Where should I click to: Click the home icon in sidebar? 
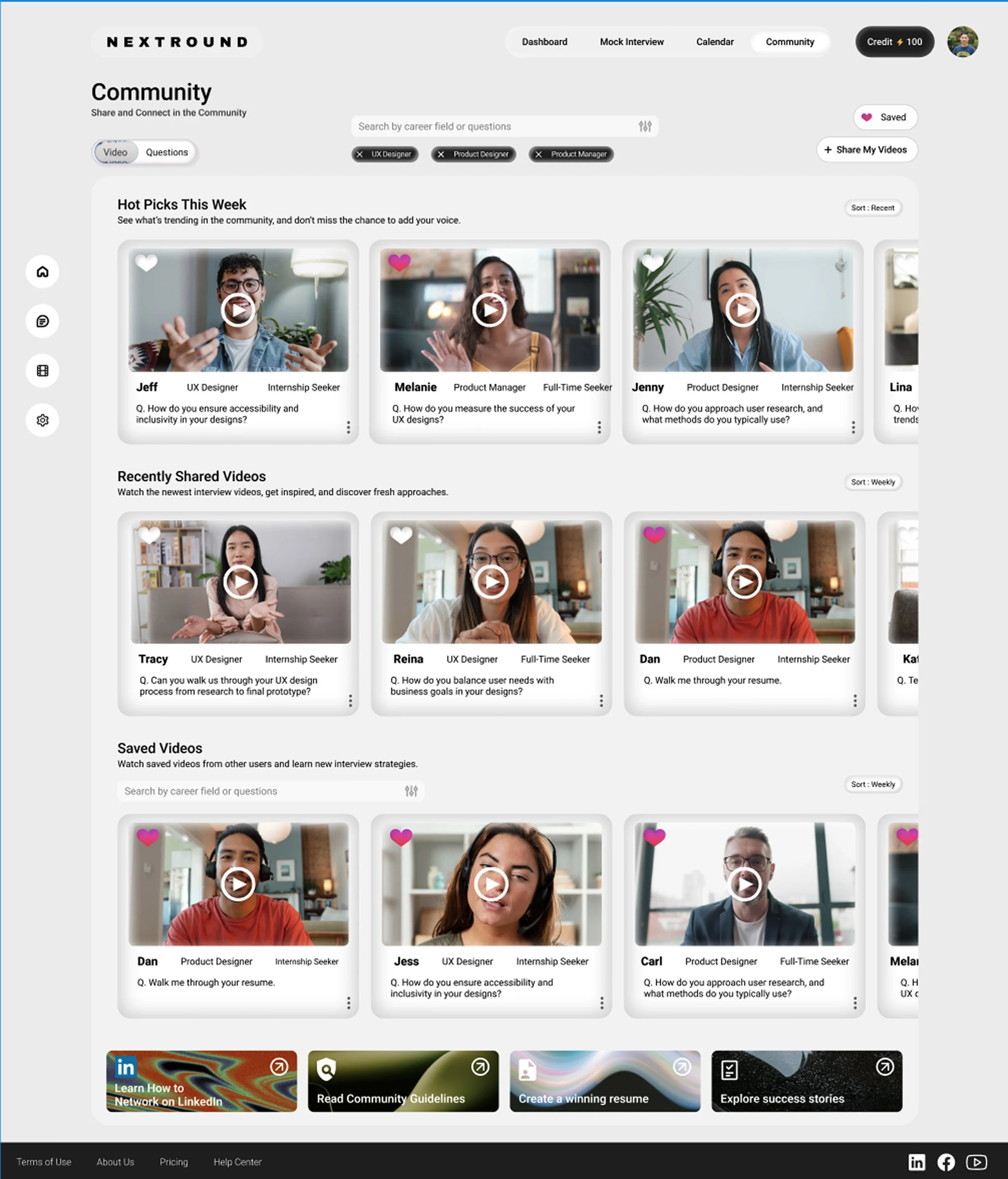[x=42, y=272]
